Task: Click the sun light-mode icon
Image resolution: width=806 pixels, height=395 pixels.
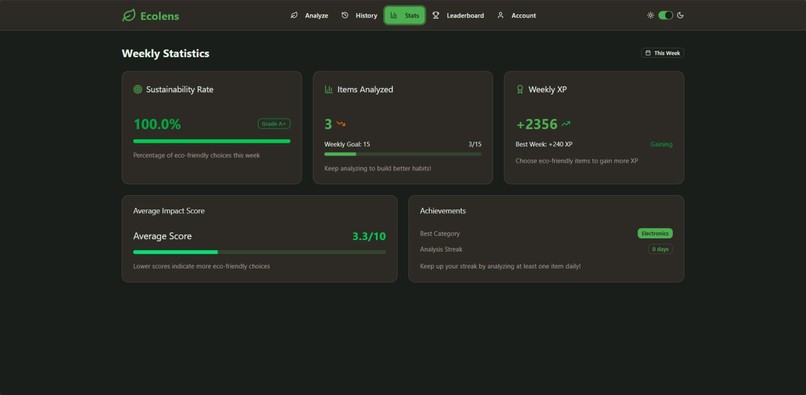Action: [650, 15]
